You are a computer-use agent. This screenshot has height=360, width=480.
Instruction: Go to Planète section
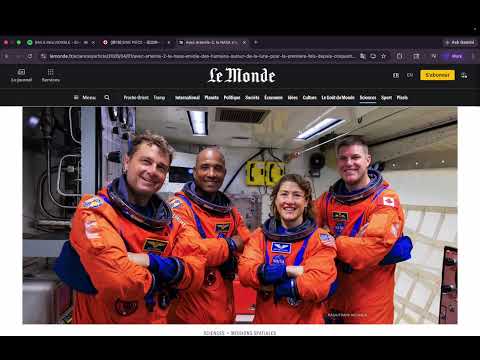212,98
